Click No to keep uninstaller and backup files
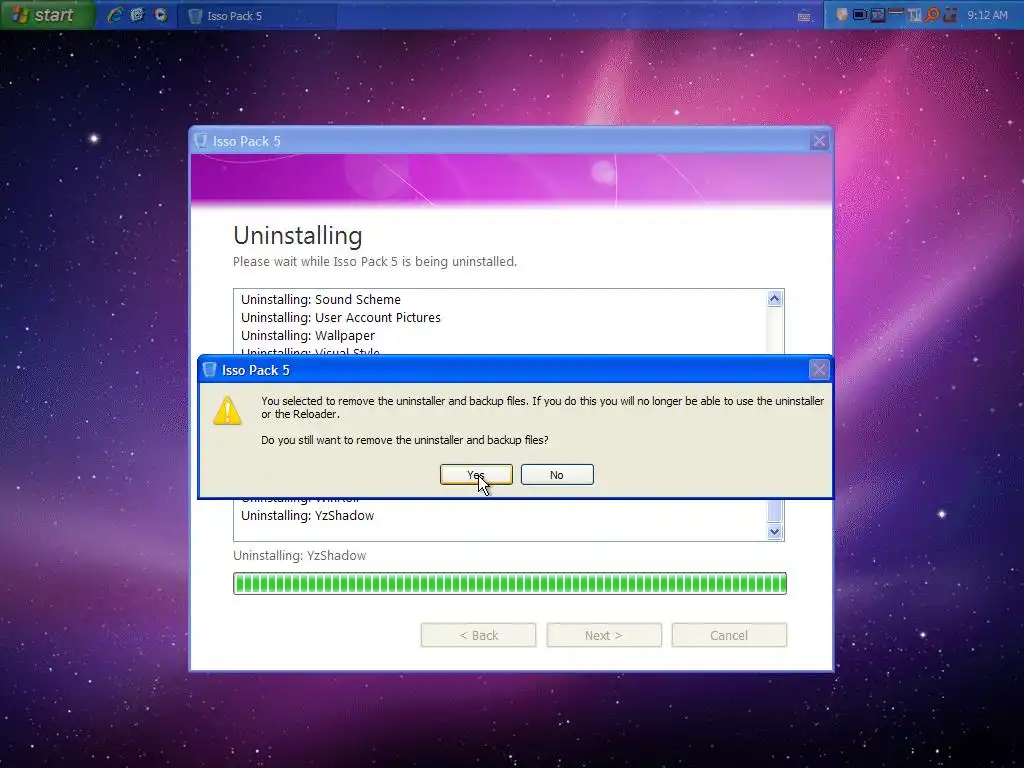This screenshot has height=768, width=1024. click(557, 475)
